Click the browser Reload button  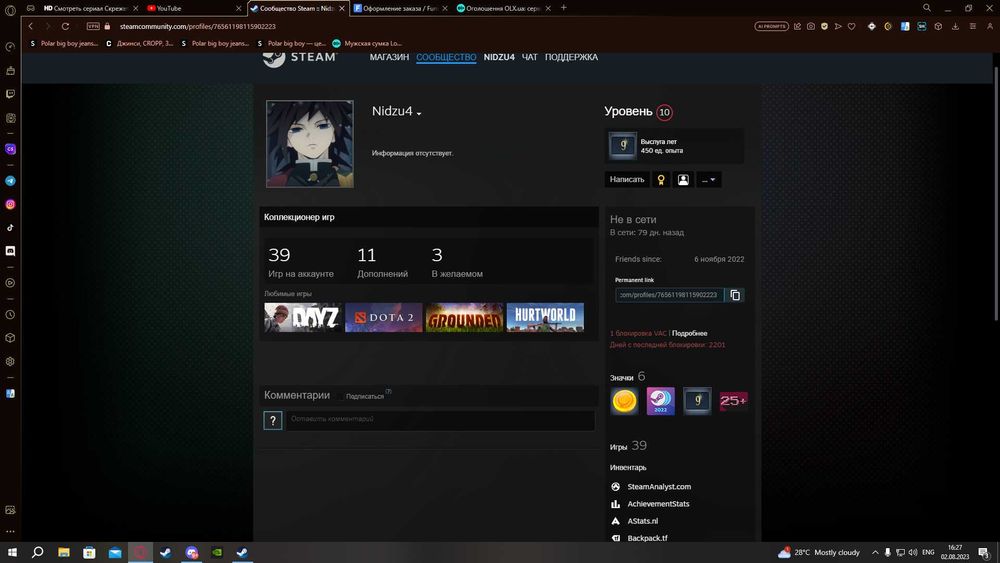[65, 26]
